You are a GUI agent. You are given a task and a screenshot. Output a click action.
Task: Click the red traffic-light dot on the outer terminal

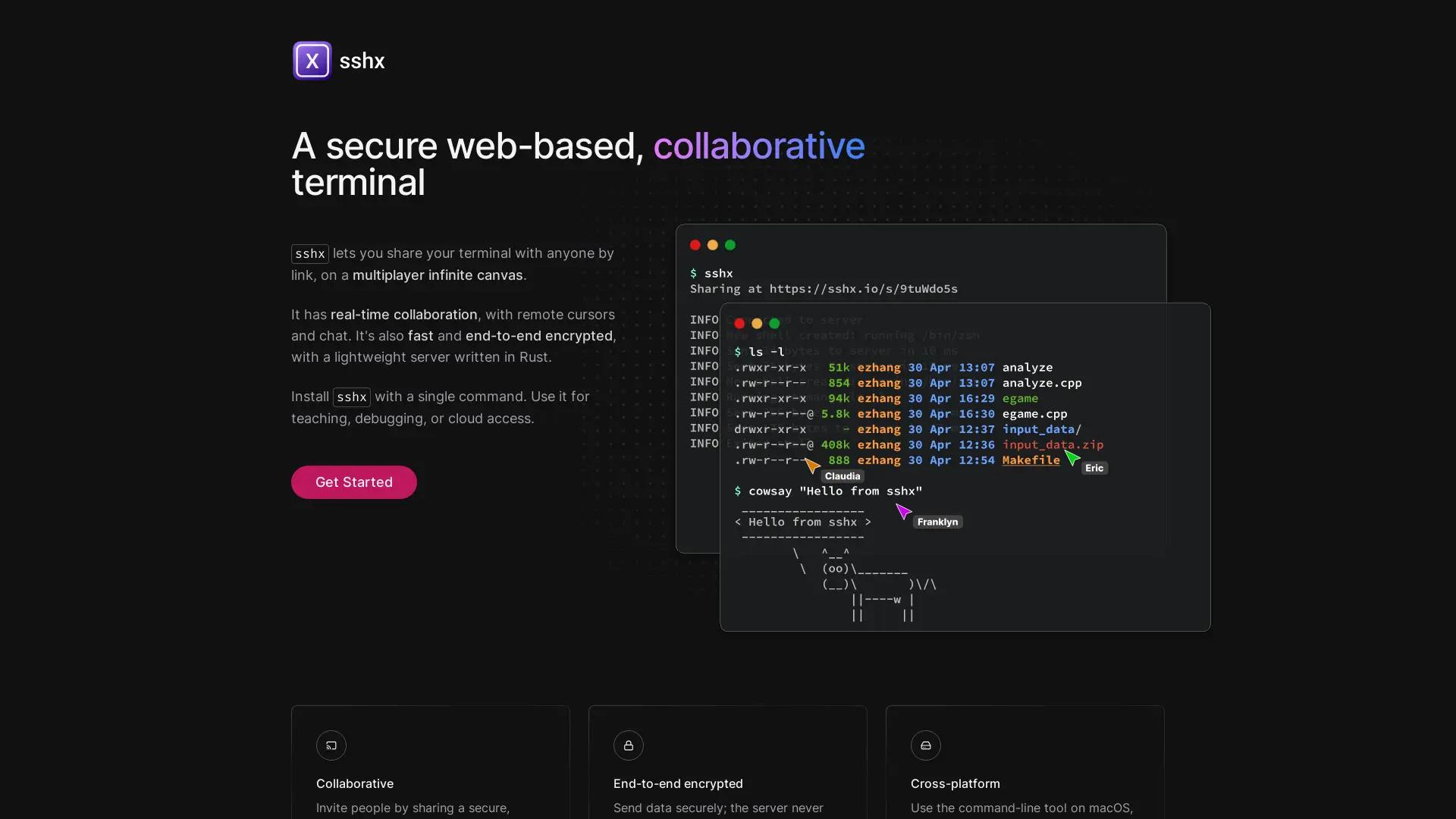pyautogui.click(x=695, y=245)
